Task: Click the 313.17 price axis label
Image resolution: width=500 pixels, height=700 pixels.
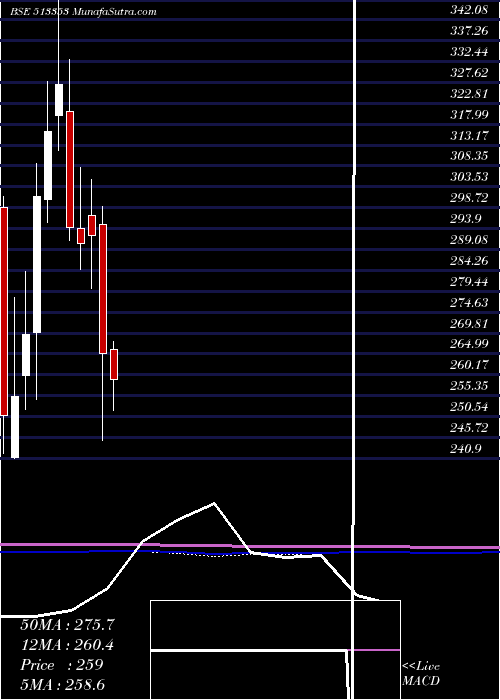Action: [x=468, y=136]
